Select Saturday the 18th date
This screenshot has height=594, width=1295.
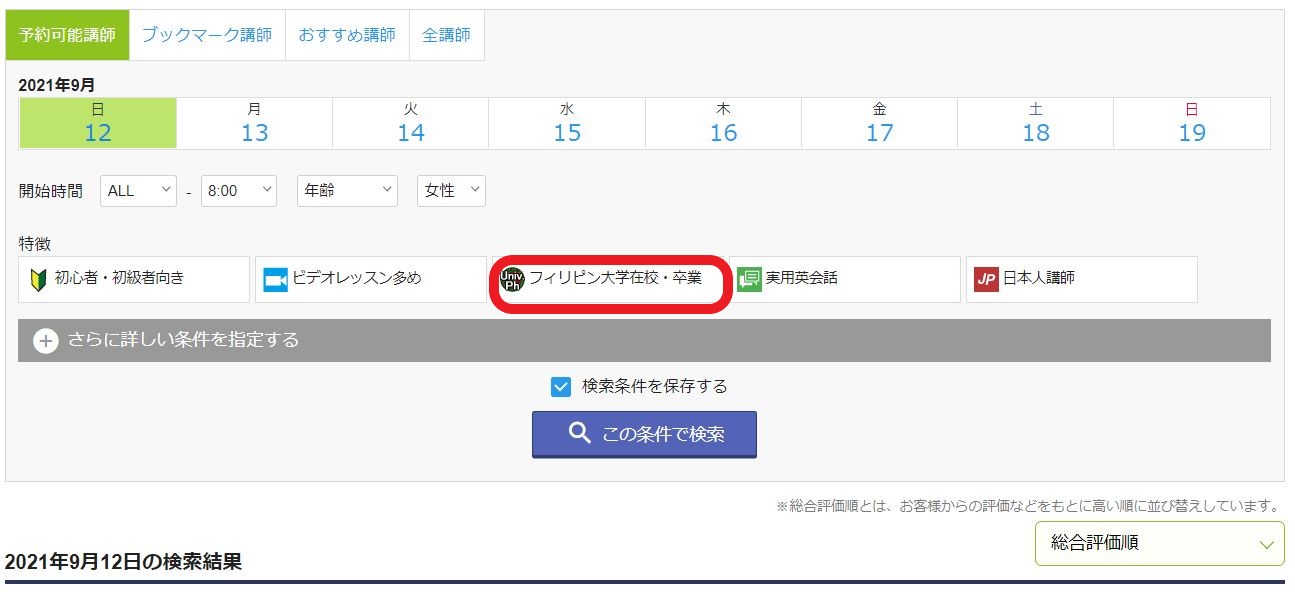point(1035,123)
